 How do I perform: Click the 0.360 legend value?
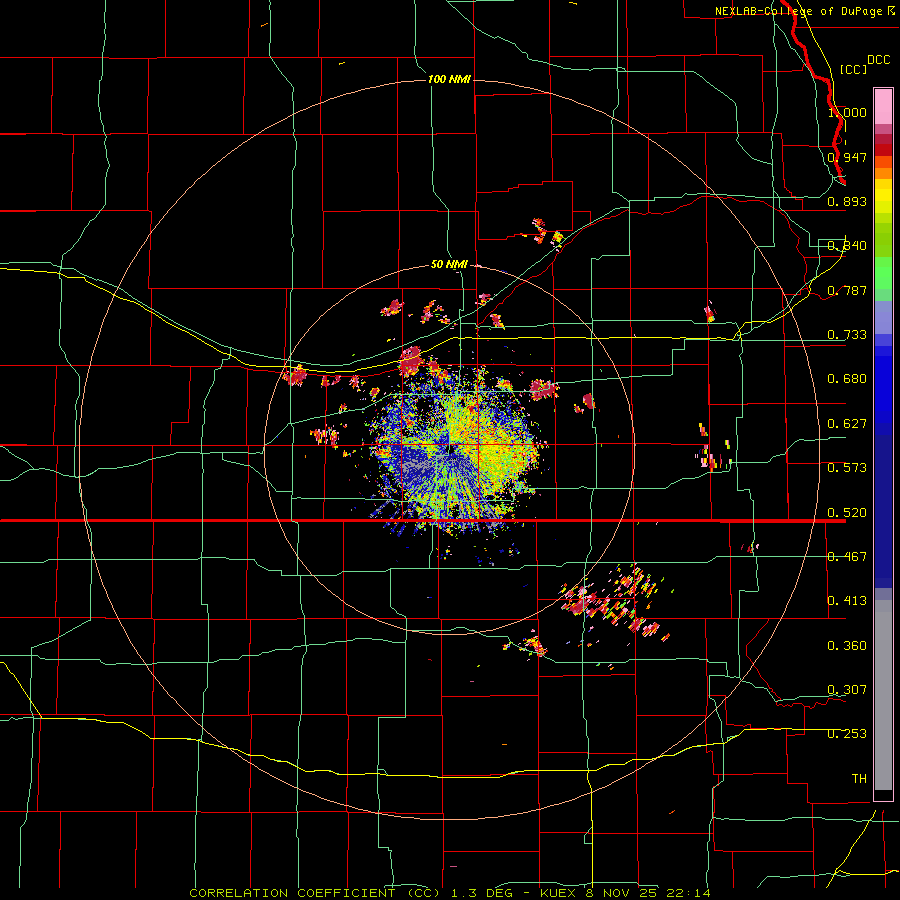coord(847,646)
